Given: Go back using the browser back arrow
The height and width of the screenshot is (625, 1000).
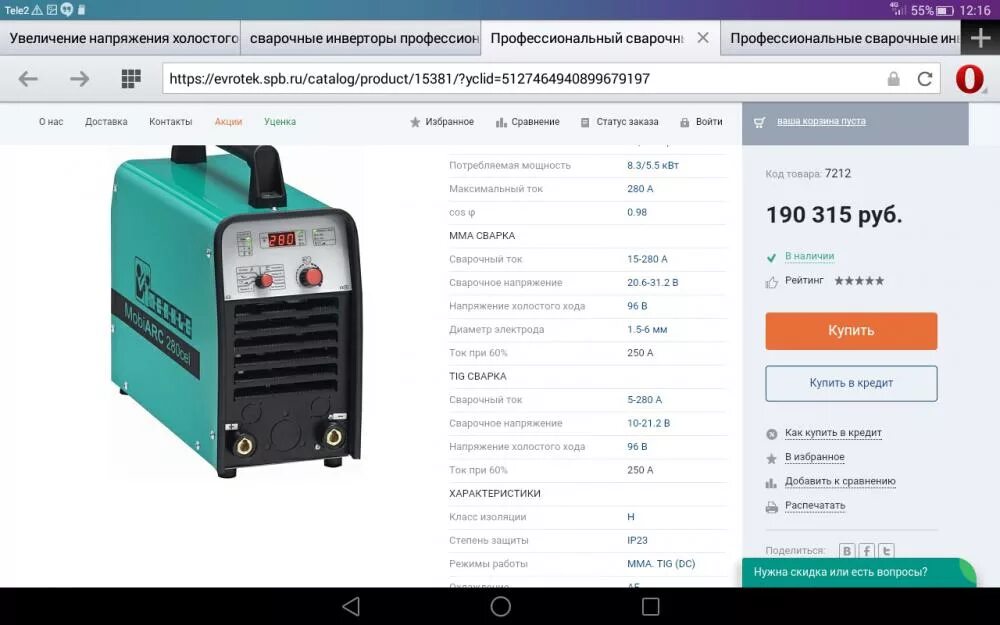Looking at the screenshot, I should 28,78.
